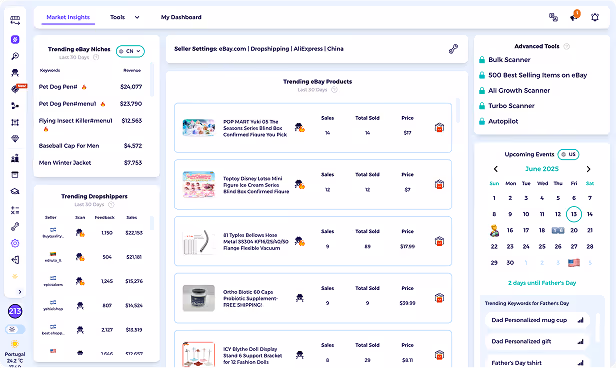
Task: Select the Men Winter Jacket niche
Action: (x=65, y=163)
